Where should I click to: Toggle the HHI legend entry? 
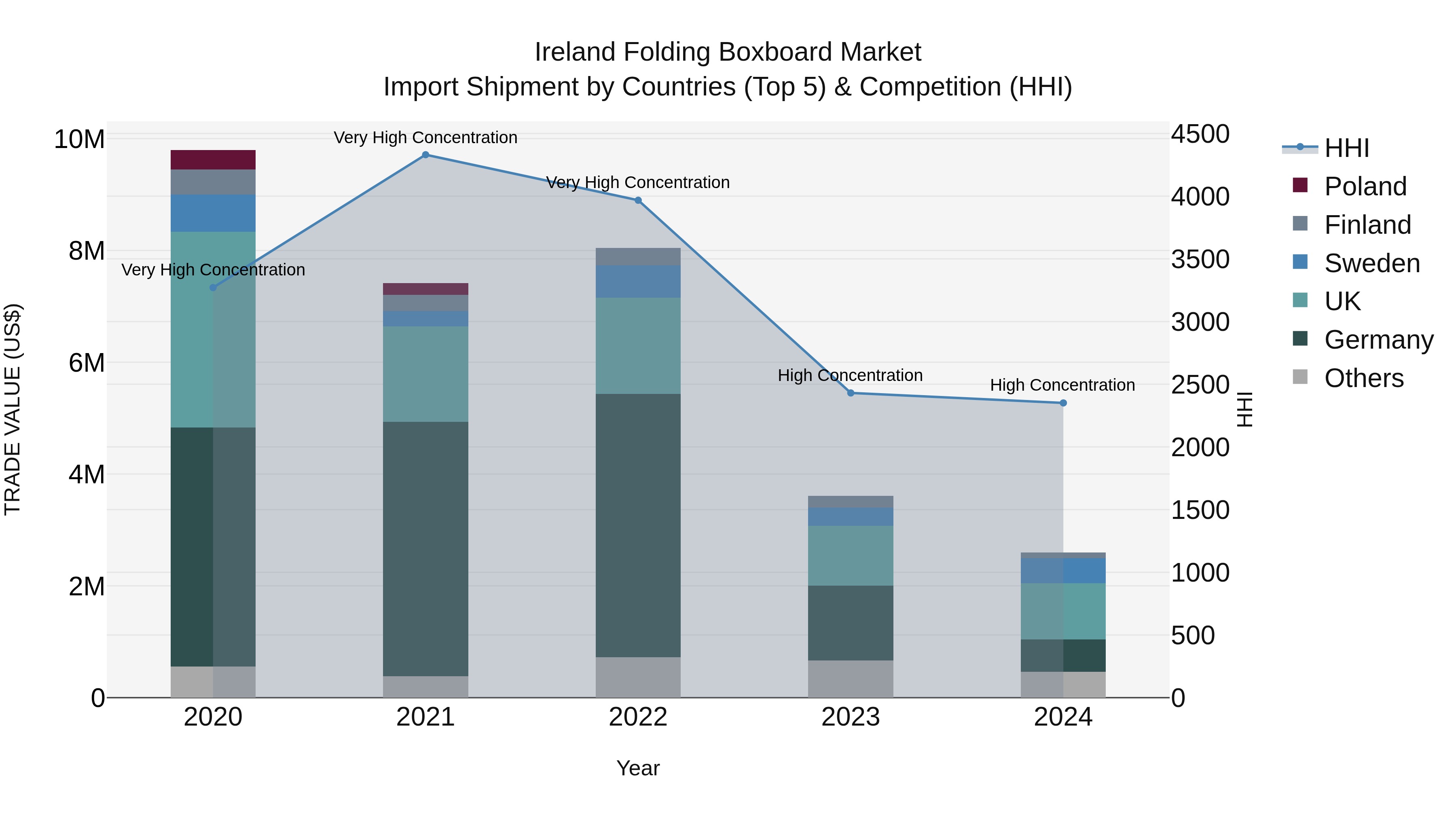[1326, 148]
